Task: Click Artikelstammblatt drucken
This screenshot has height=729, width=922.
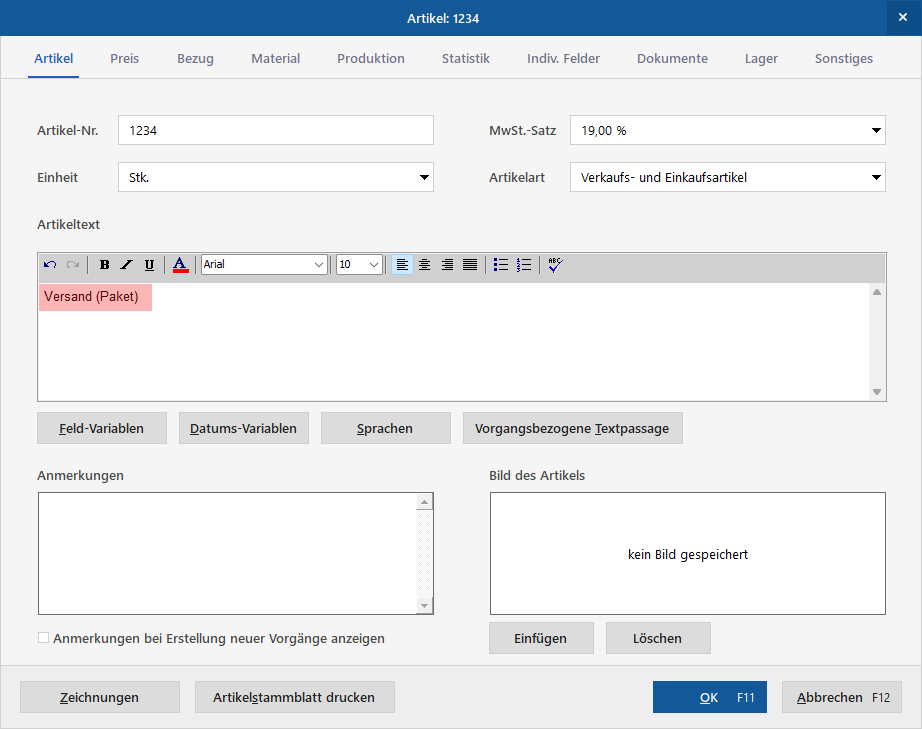Action: pos(295,697)
